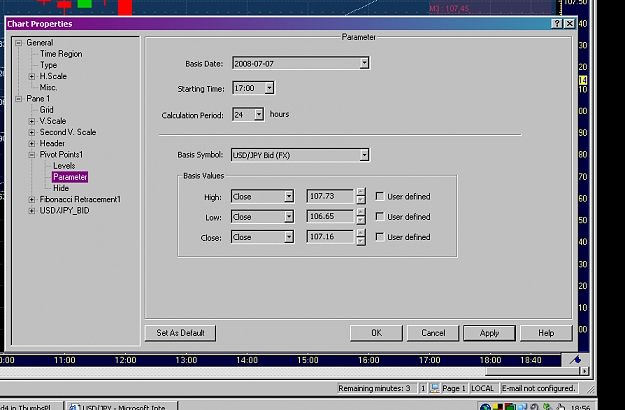Screen dimensions: 625x410
Task: Expand the H.Scale tree node
Action: click(x=32, y=76)
